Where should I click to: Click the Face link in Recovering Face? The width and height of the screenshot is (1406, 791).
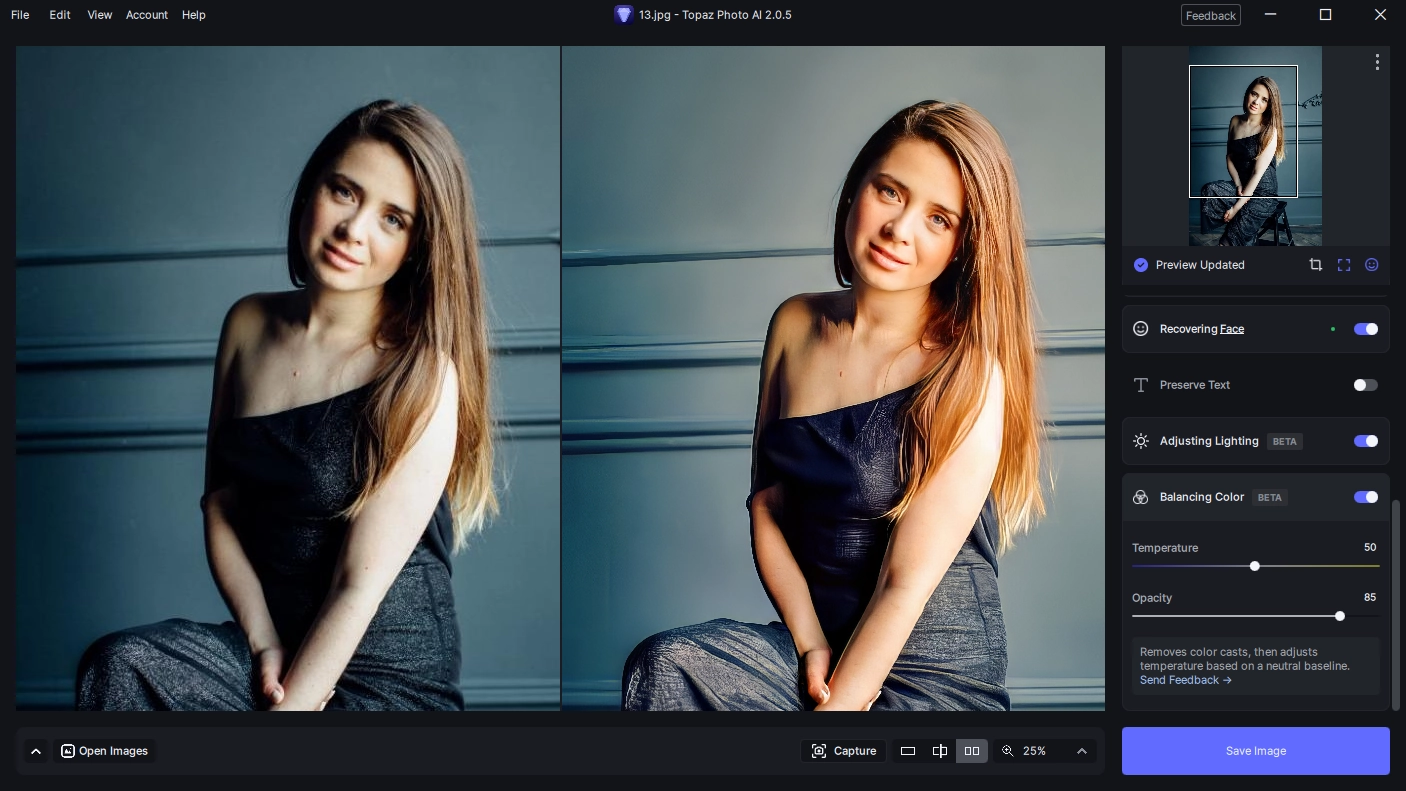(x=1232, y=329)
